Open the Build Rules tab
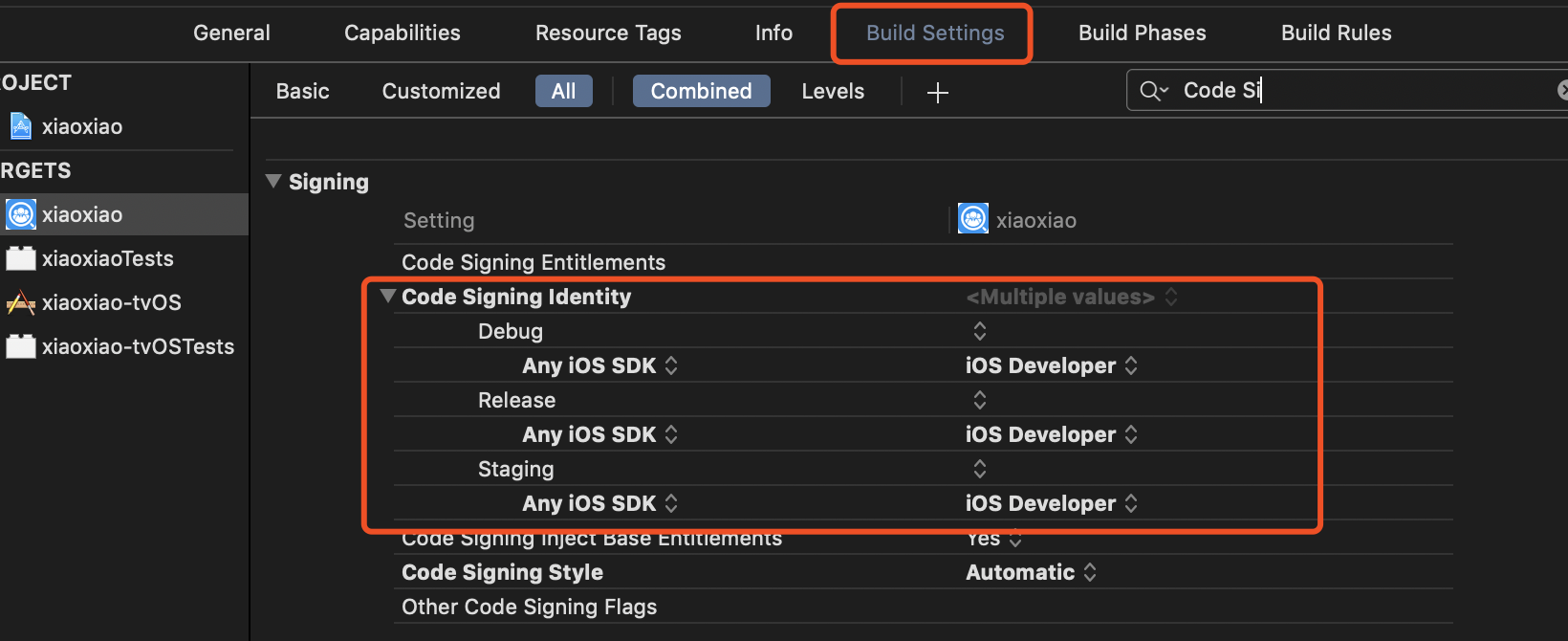The height and width of the screenshot is (641, 1568). tap(1337, 33)
